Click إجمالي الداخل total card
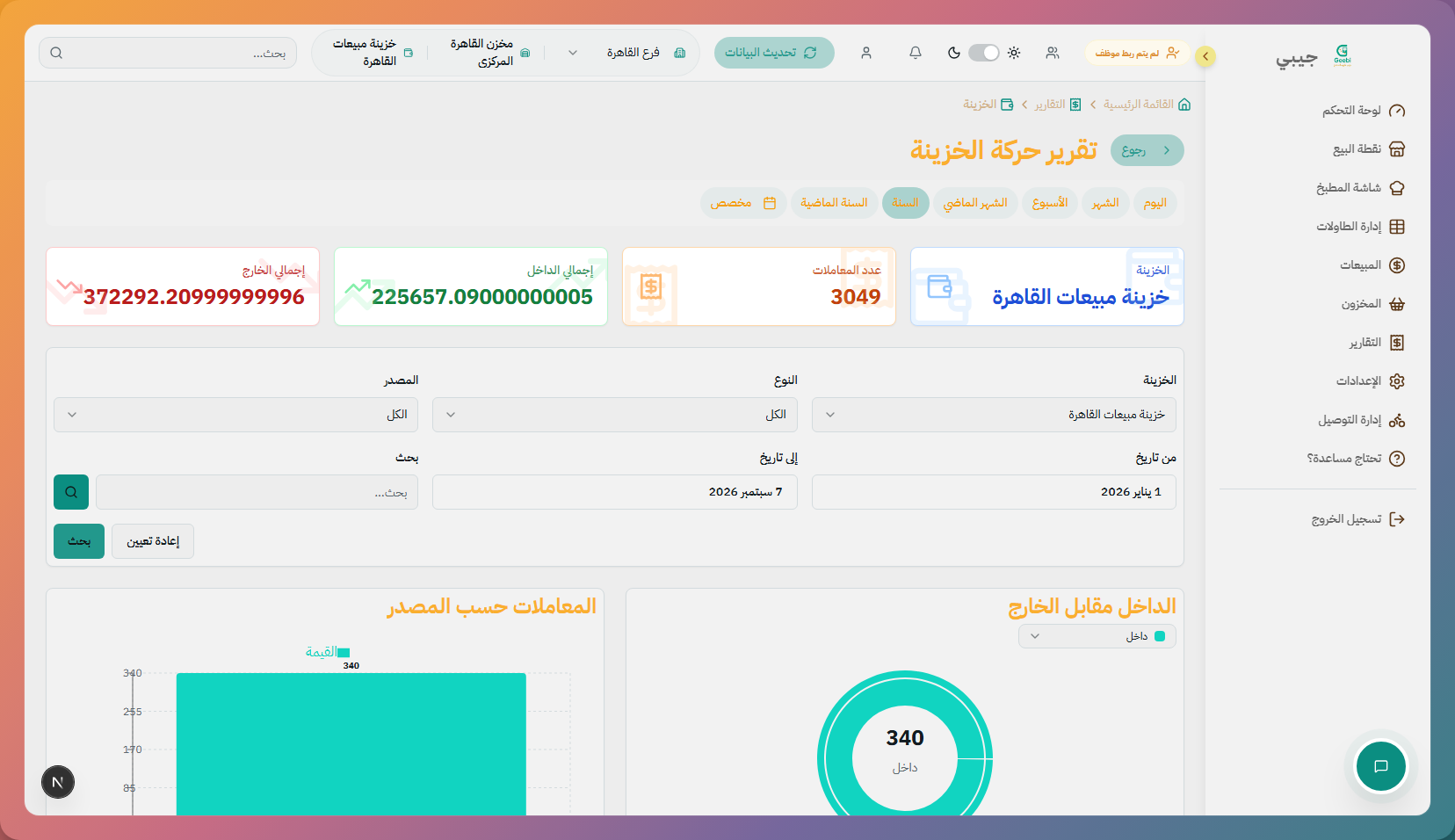Viewport: 1455px width, 840px height. click(471, 286)
